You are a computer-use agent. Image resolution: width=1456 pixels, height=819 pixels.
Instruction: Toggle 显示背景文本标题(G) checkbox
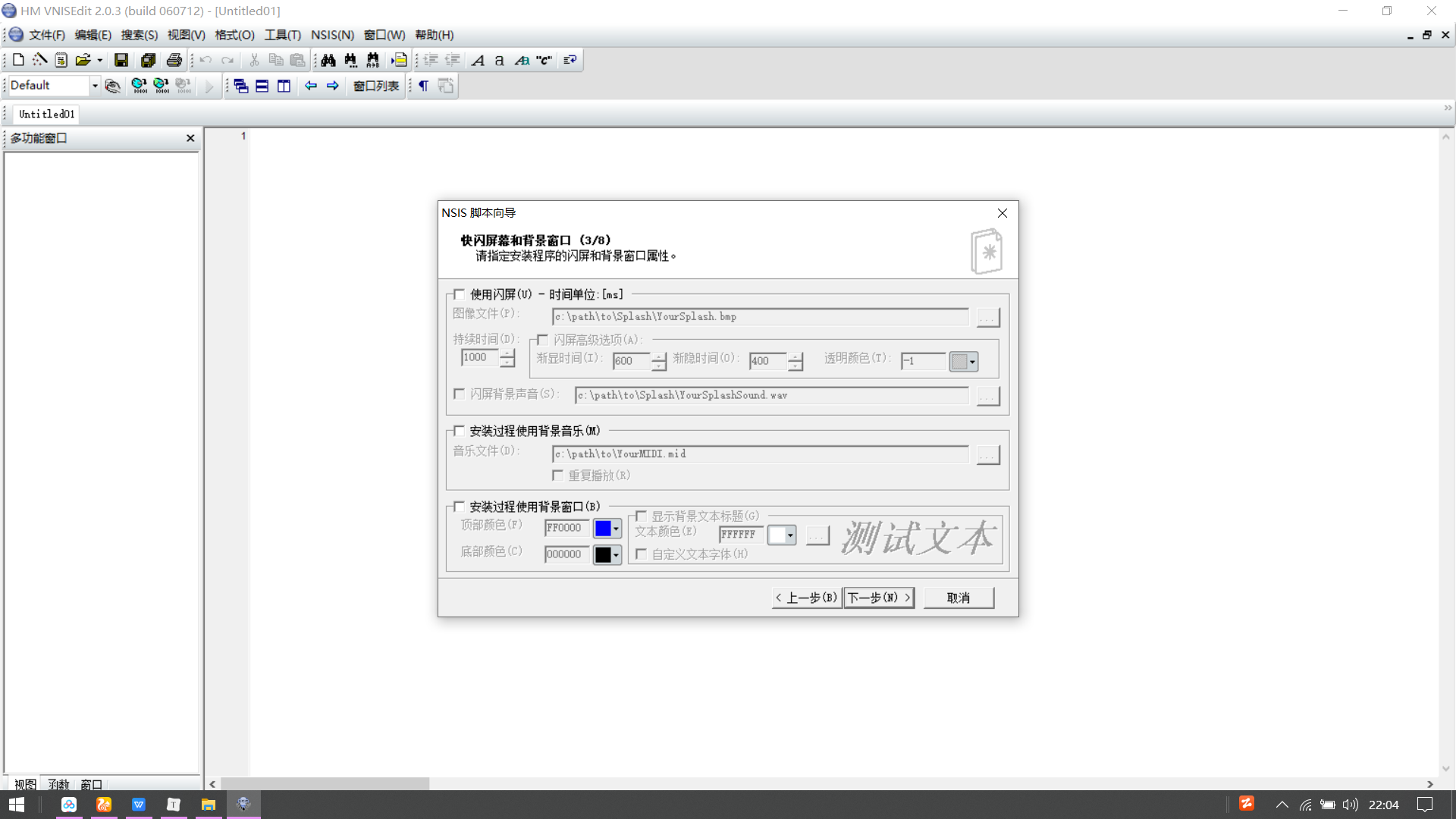(641, 516)
